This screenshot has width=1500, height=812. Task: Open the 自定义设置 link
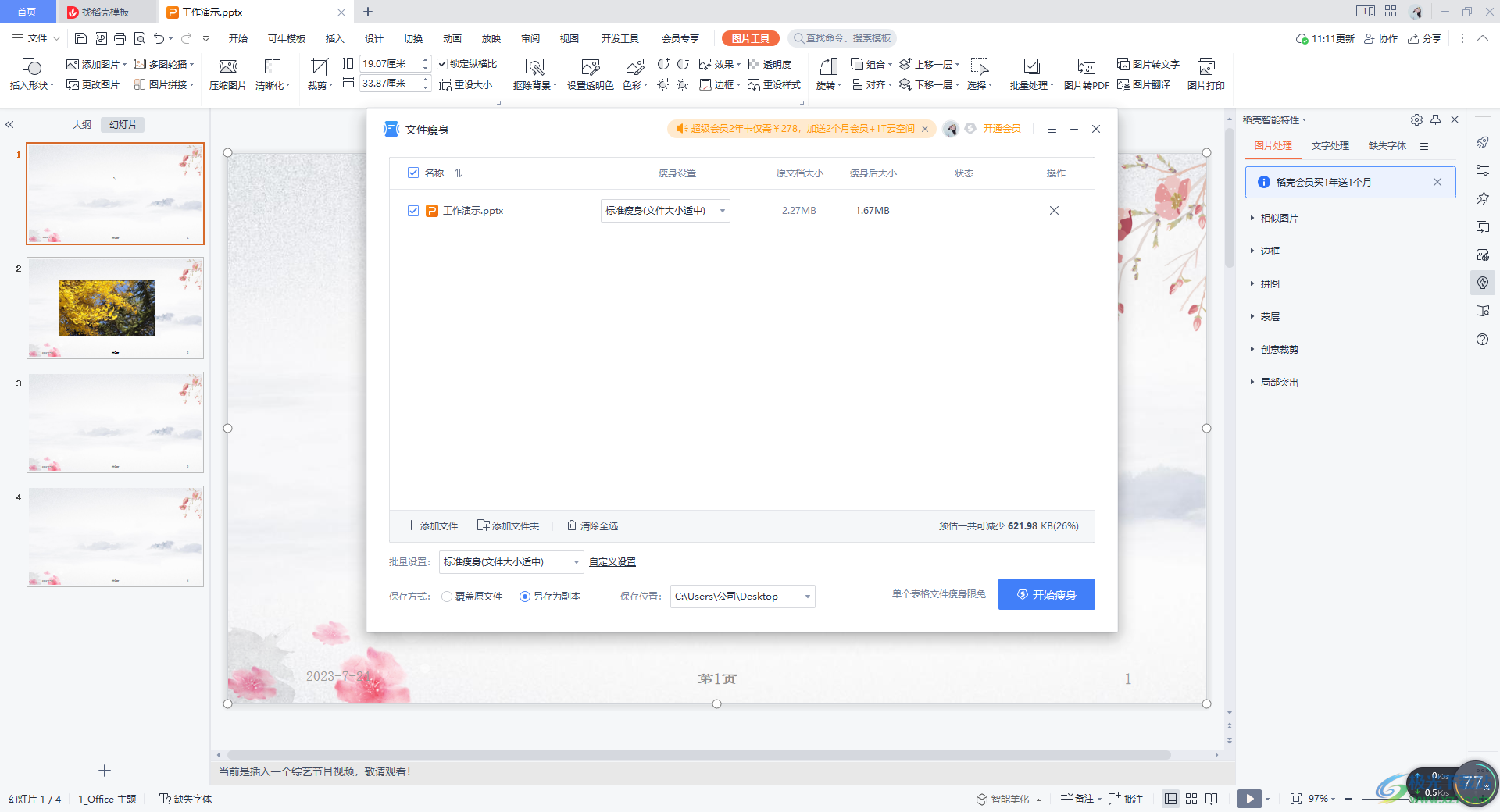pyautogui.click(x=612, y=562)
